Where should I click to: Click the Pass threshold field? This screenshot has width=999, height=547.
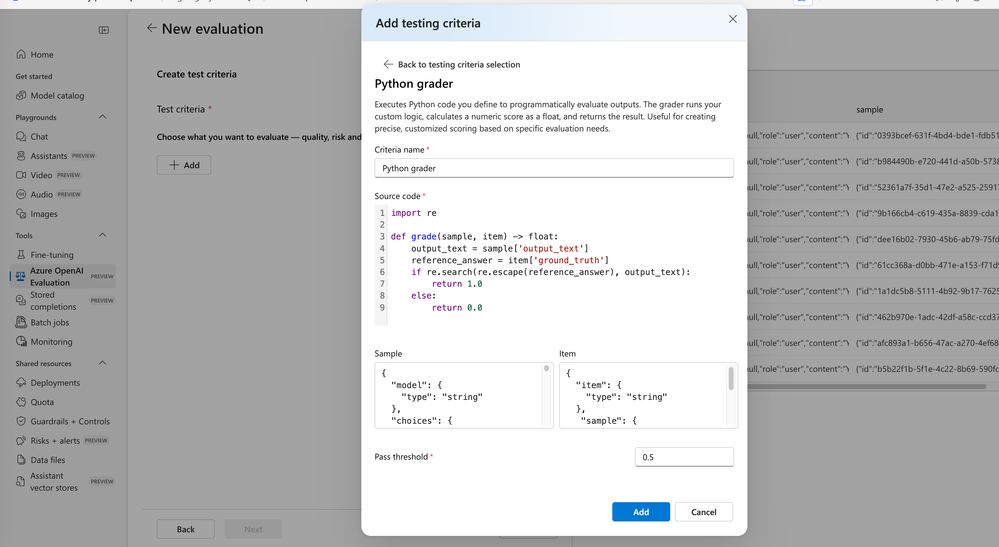click(x=684, y=457)
